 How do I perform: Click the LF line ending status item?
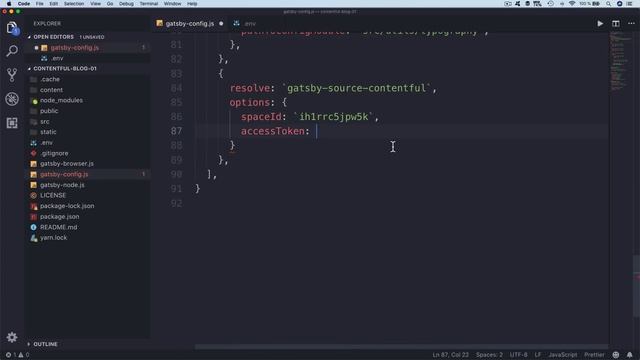(538, 355)
